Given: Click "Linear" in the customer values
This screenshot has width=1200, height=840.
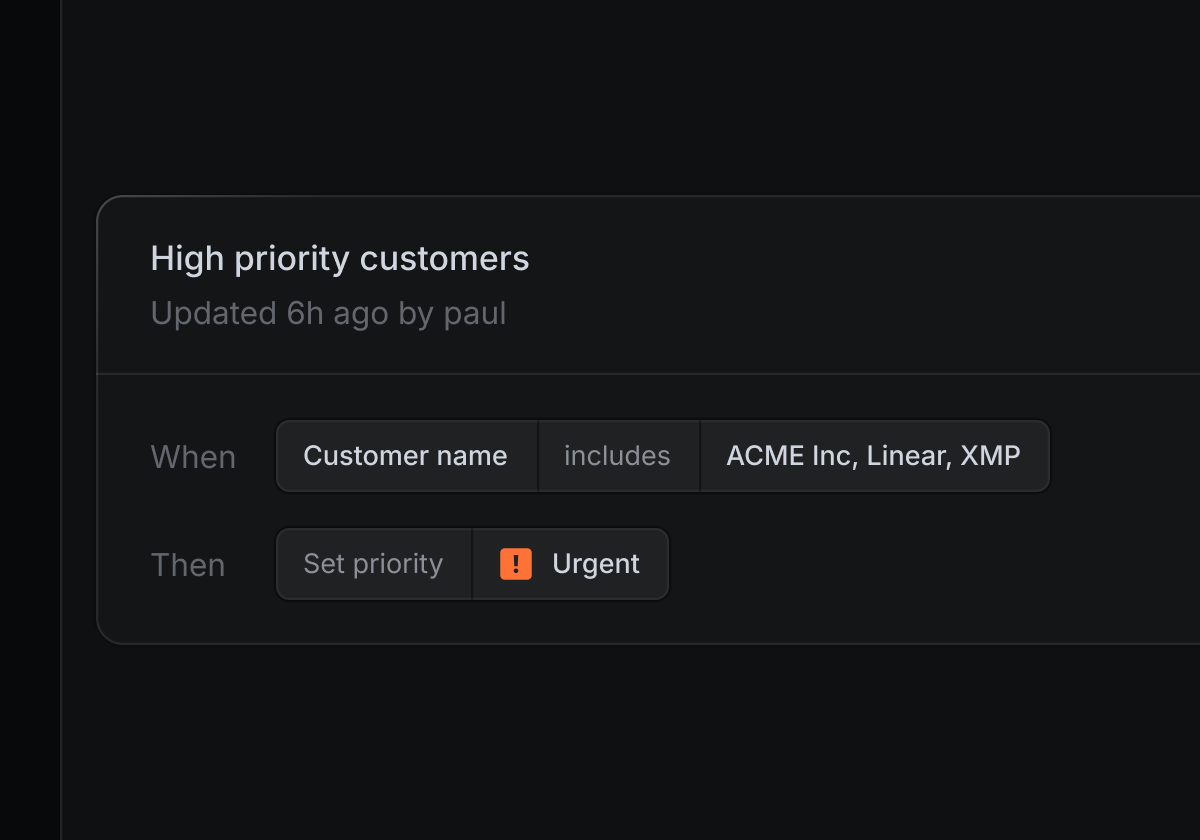Looking at the screenshot, I should tap(906, 456).
